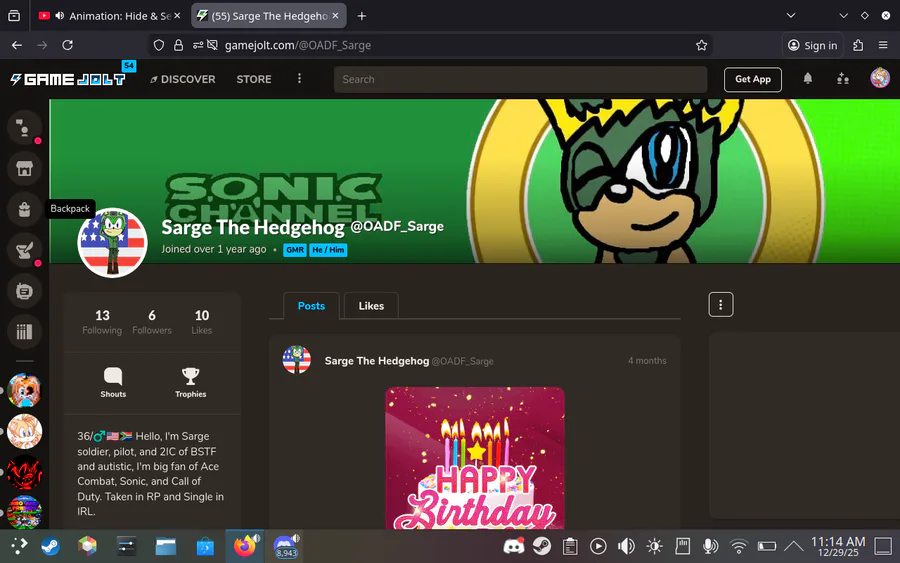Screen dimensions: 900x563
Task: Open the account avatar menu in header
Action: click(880, 78)
